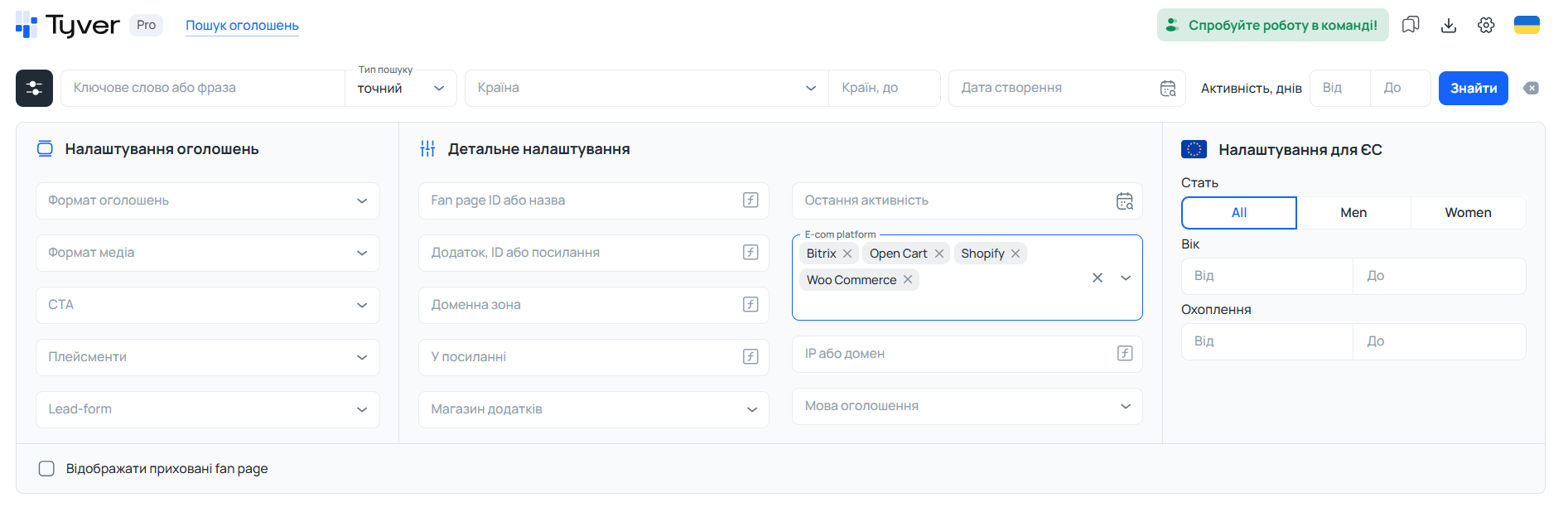Clear search with the gray X icon

tap(1532, 88)
